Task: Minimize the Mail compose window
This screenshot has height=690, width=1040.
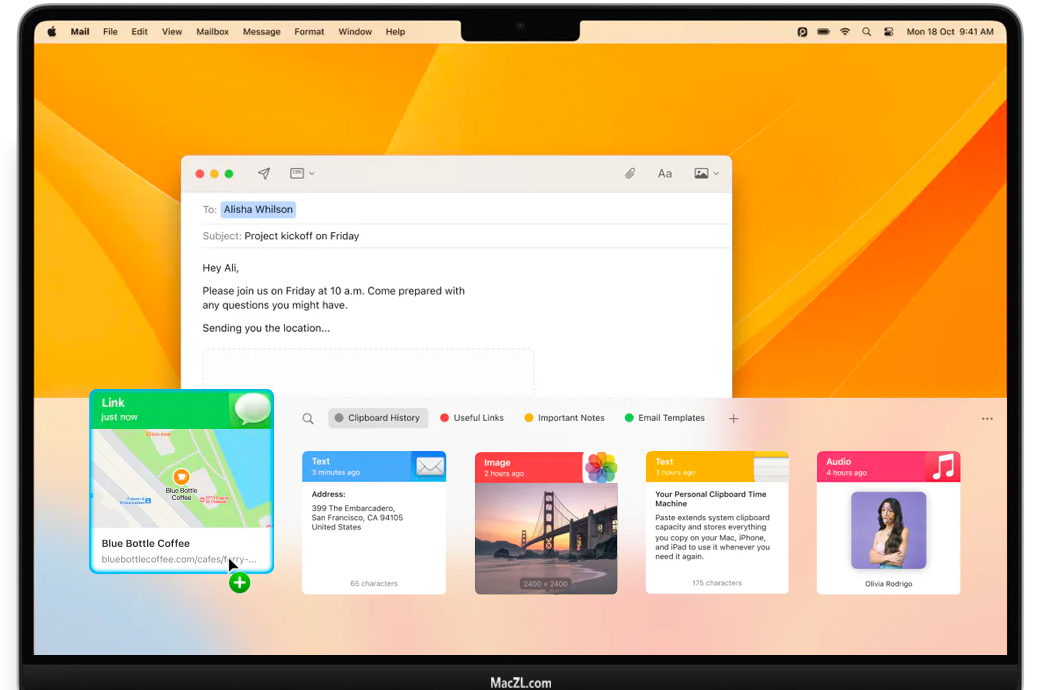Action: click(214, 174)
